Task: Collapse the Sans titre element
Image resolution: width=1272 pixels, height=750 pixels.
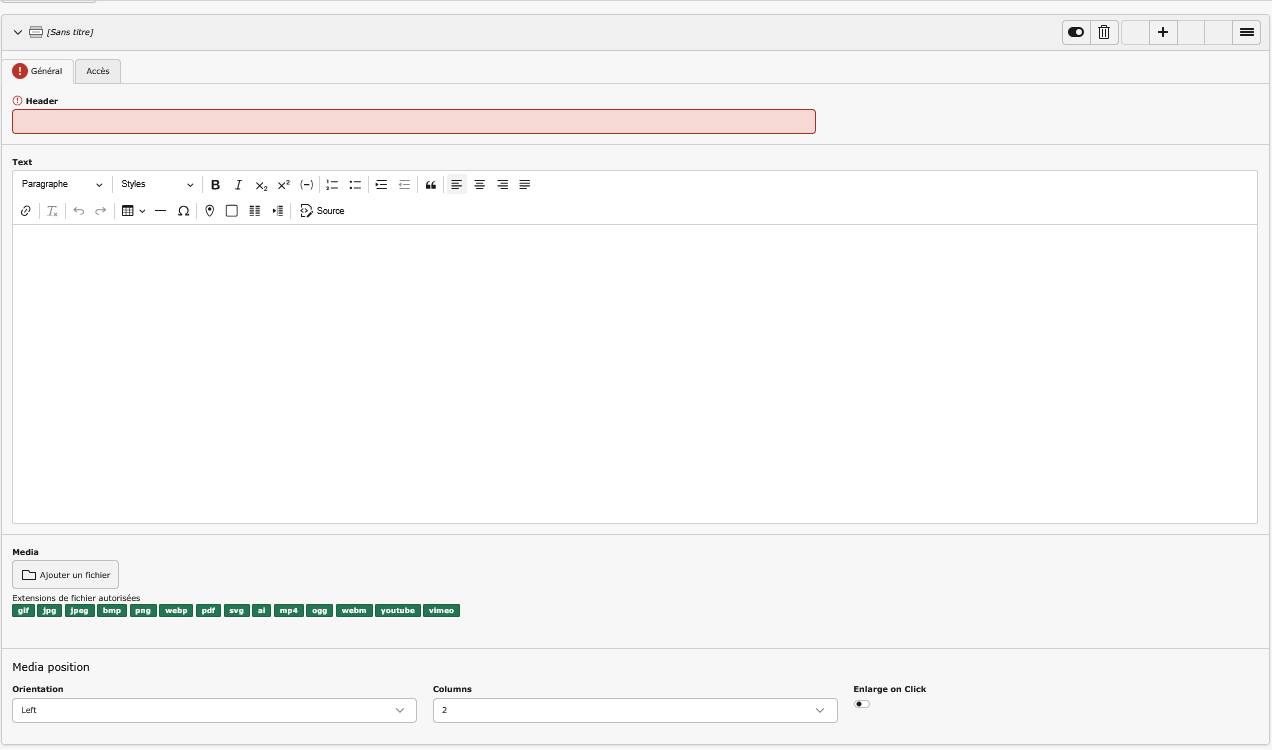Action: 18,32
